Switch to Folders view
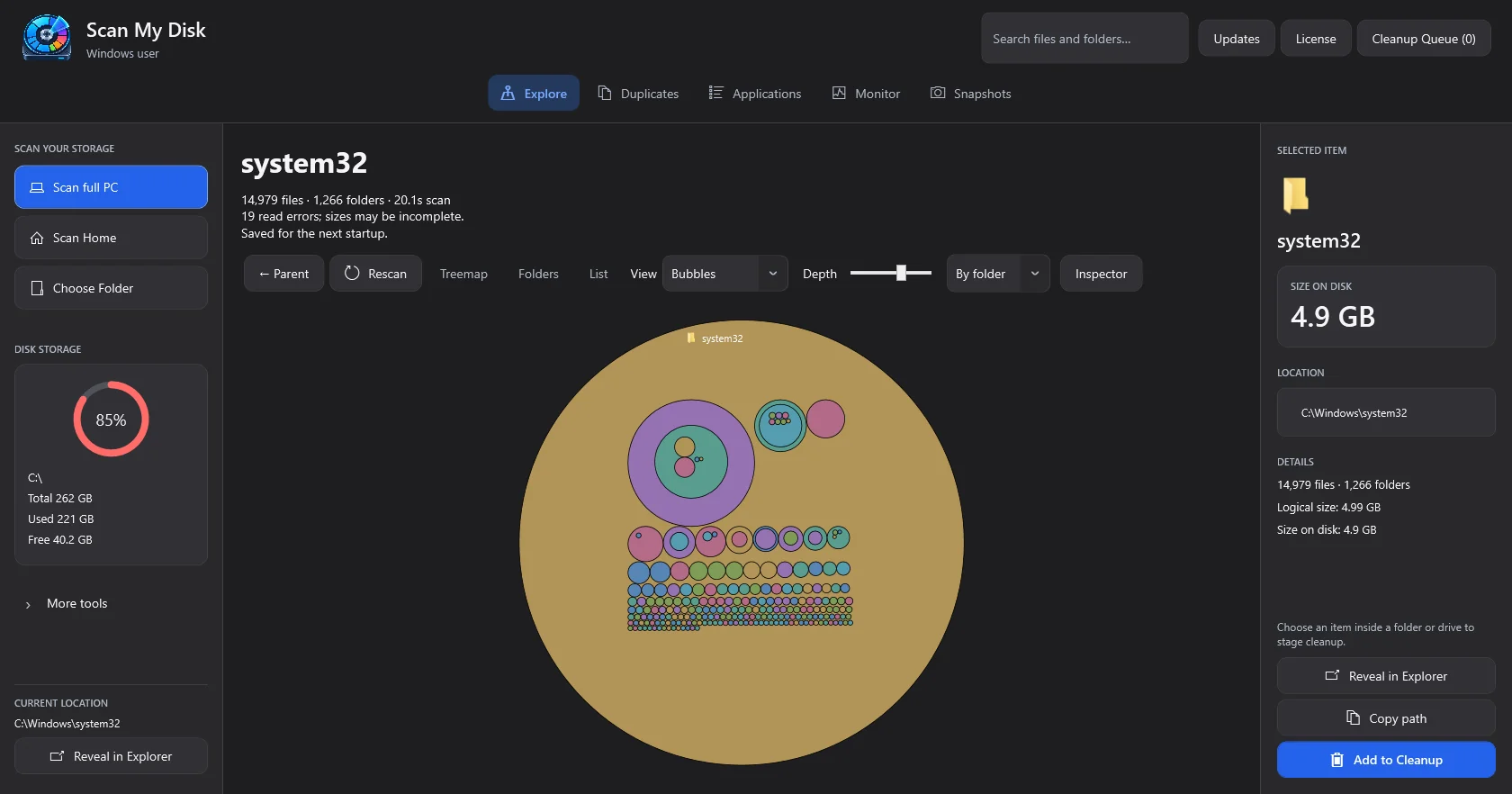Screen dimensions: 1512x794 click(538, 274)
